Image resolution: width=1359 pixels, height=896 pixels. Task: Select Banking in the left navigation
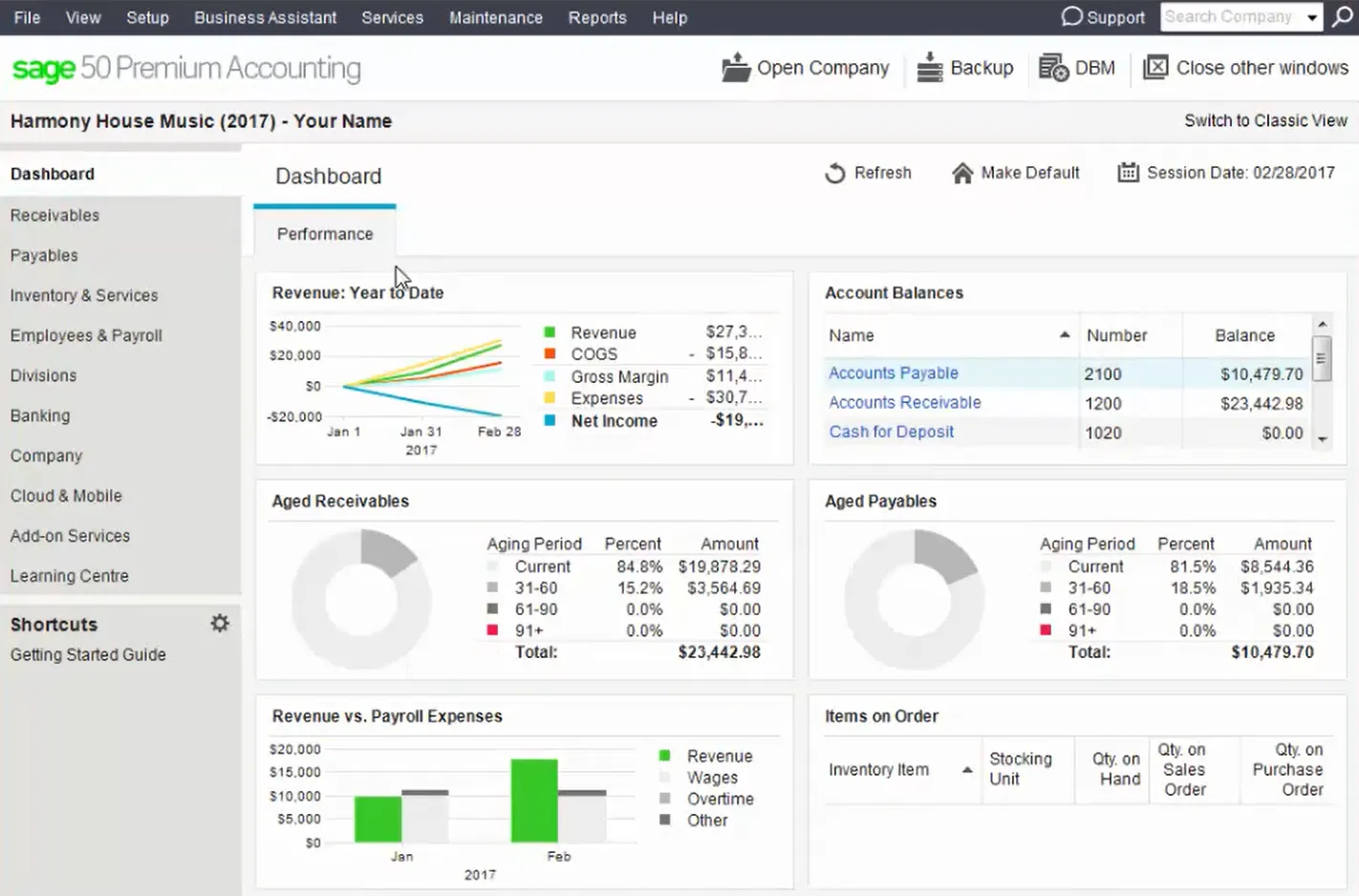coord(40,416)
